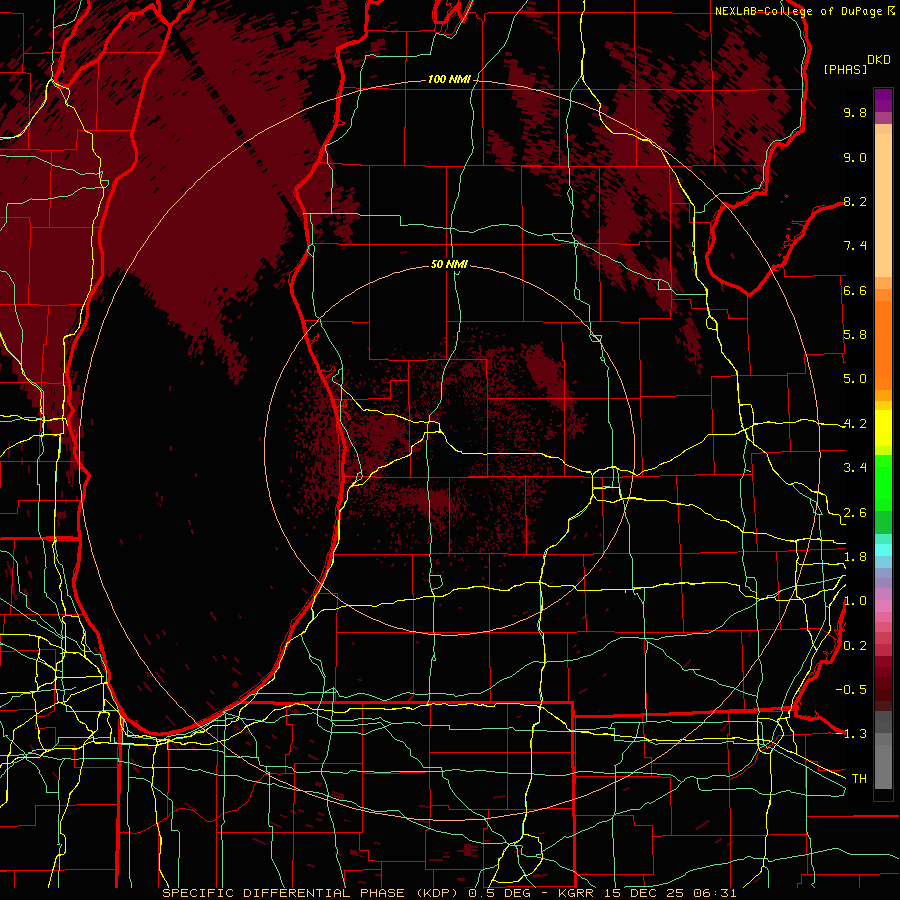Click the 6.6 legend value

point(855,290)
